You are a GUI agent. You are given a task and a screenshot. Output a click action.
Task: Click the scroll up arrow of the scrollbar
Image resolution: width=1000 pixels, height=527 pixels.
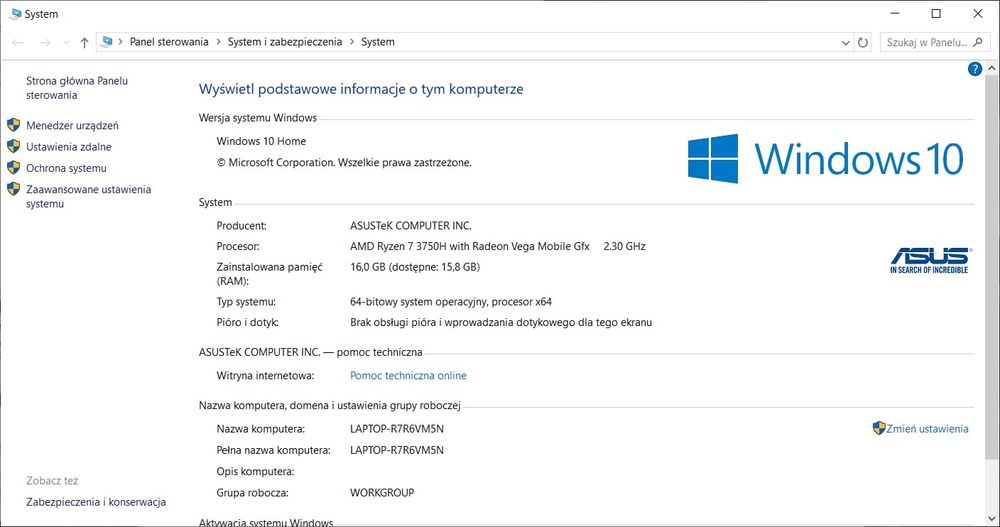(x=991, y=68)
